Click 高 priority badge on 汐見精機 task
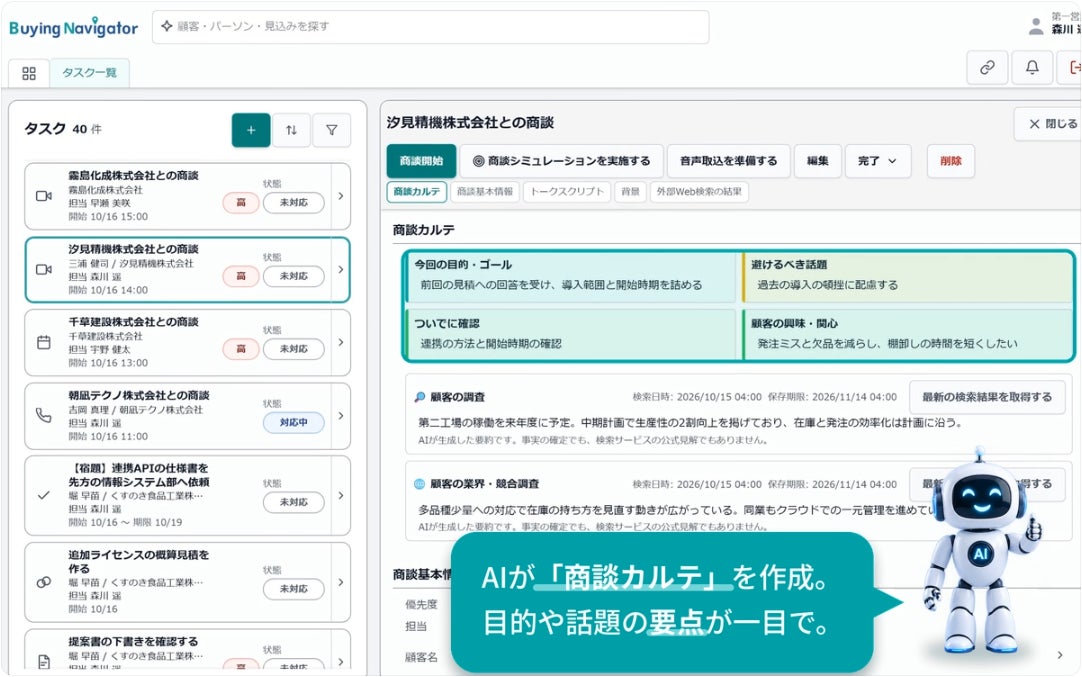 coord(241,276)
